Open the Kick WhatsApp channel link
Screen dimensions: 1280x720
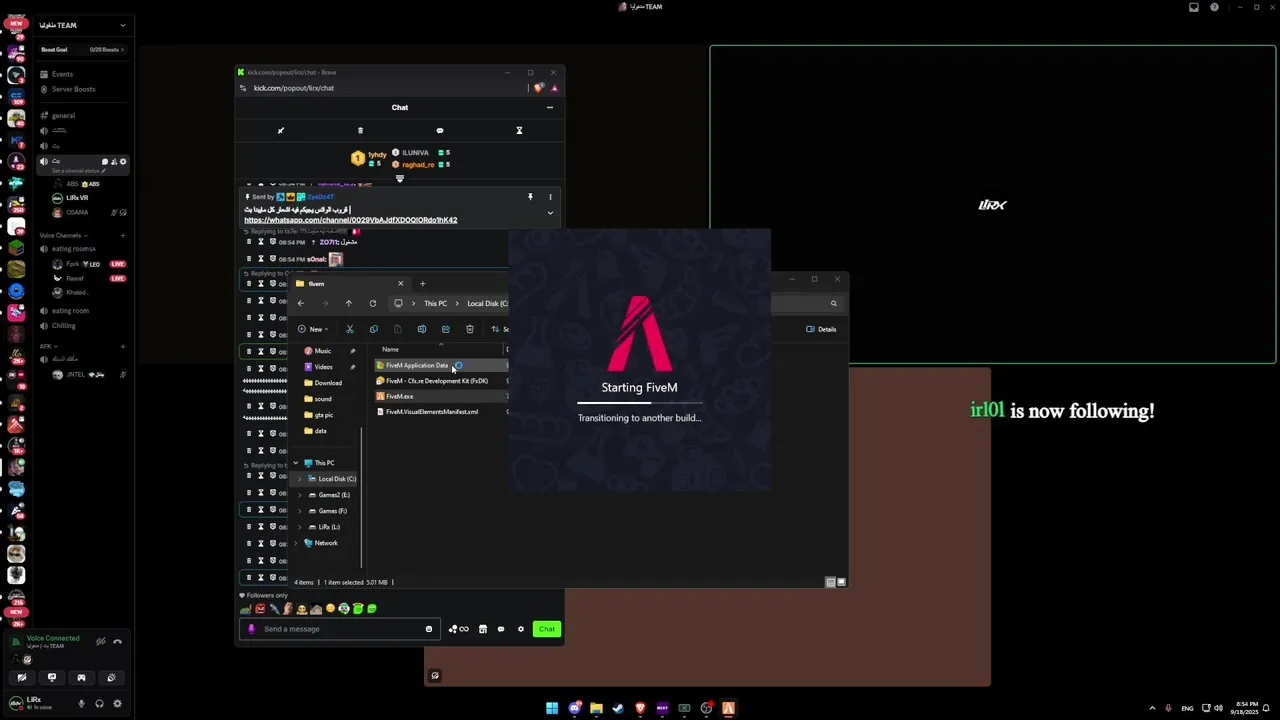coord(350,220)
